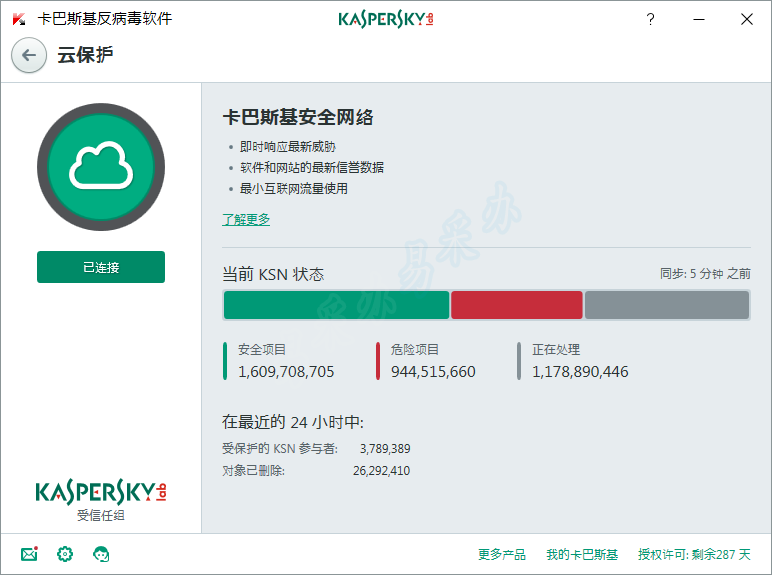
Task: Click the Kaspersky Lab logo in sidebar
Action: point(101,492)
